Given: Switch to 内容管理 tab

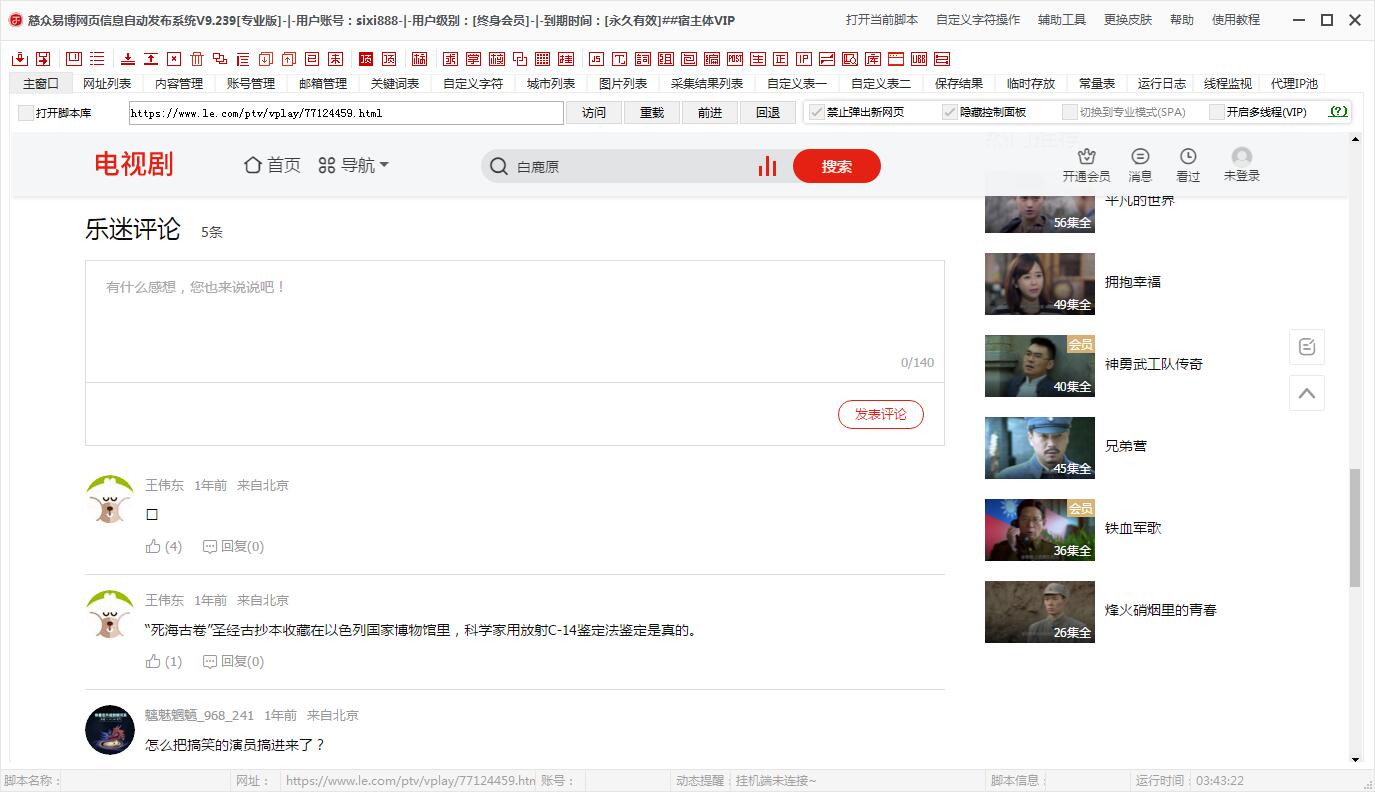Looking at the screenshot, I should point(179,84).
